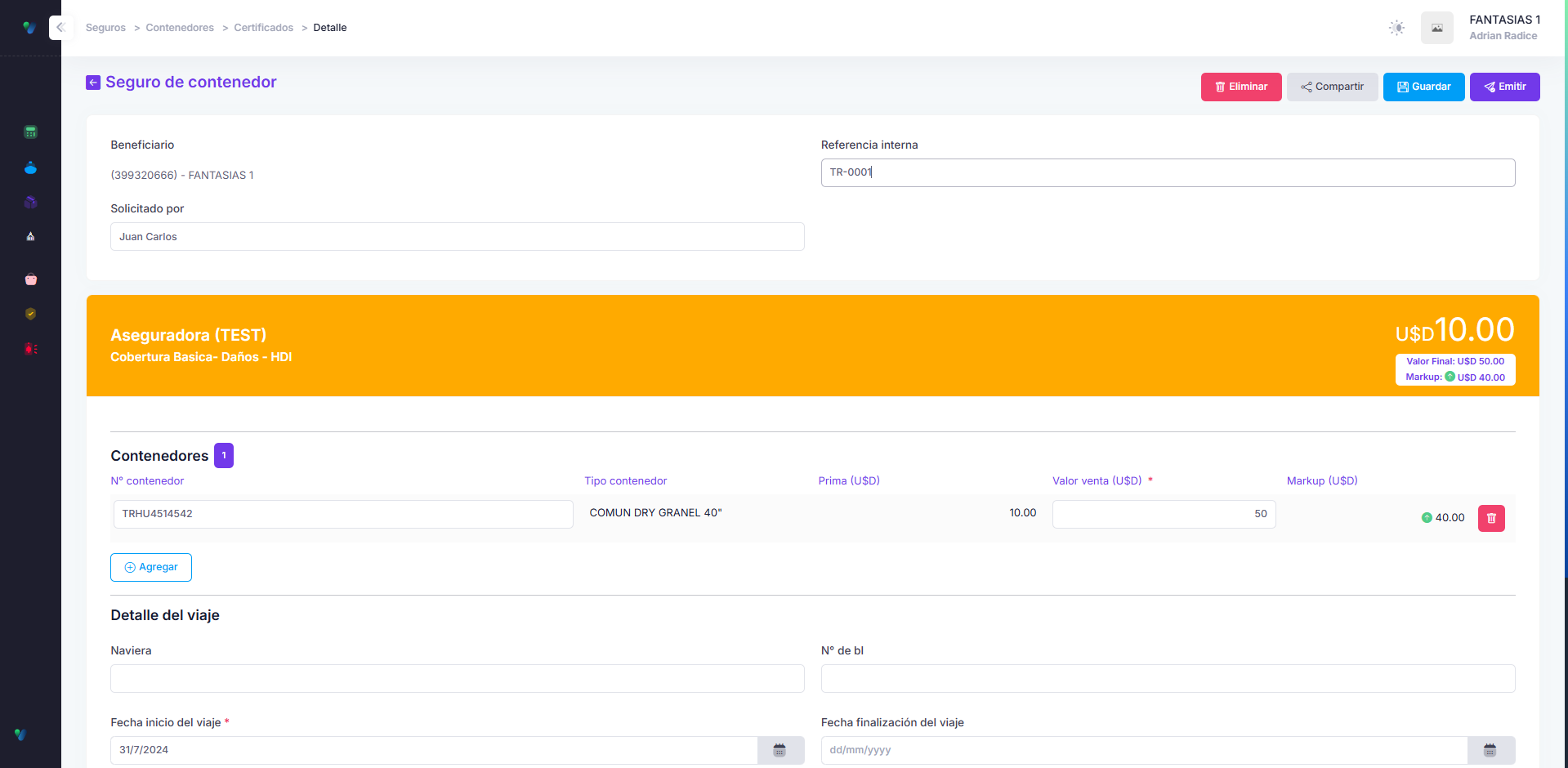
Task: Go to Seguros breadcrumb
Action: click(105, 28)
